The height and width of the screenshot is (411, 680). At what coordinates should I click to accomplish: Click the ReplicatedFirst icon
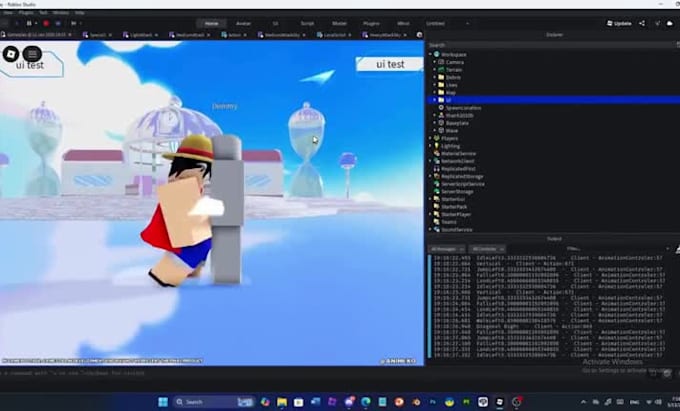point(437,169)
